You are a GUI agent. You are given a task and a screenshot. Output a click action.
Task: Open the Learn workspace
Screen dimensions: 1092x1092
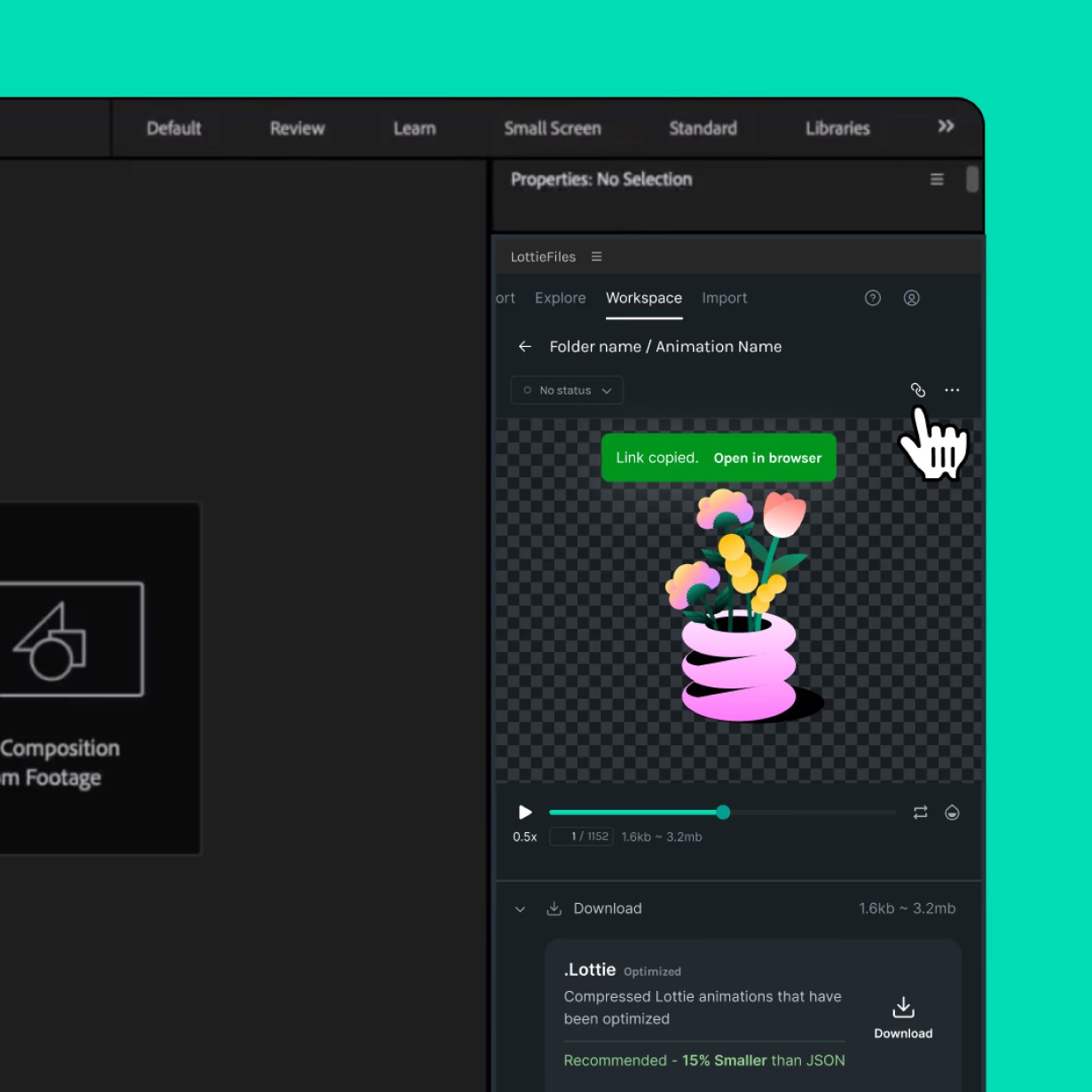[x=414, y=129]
